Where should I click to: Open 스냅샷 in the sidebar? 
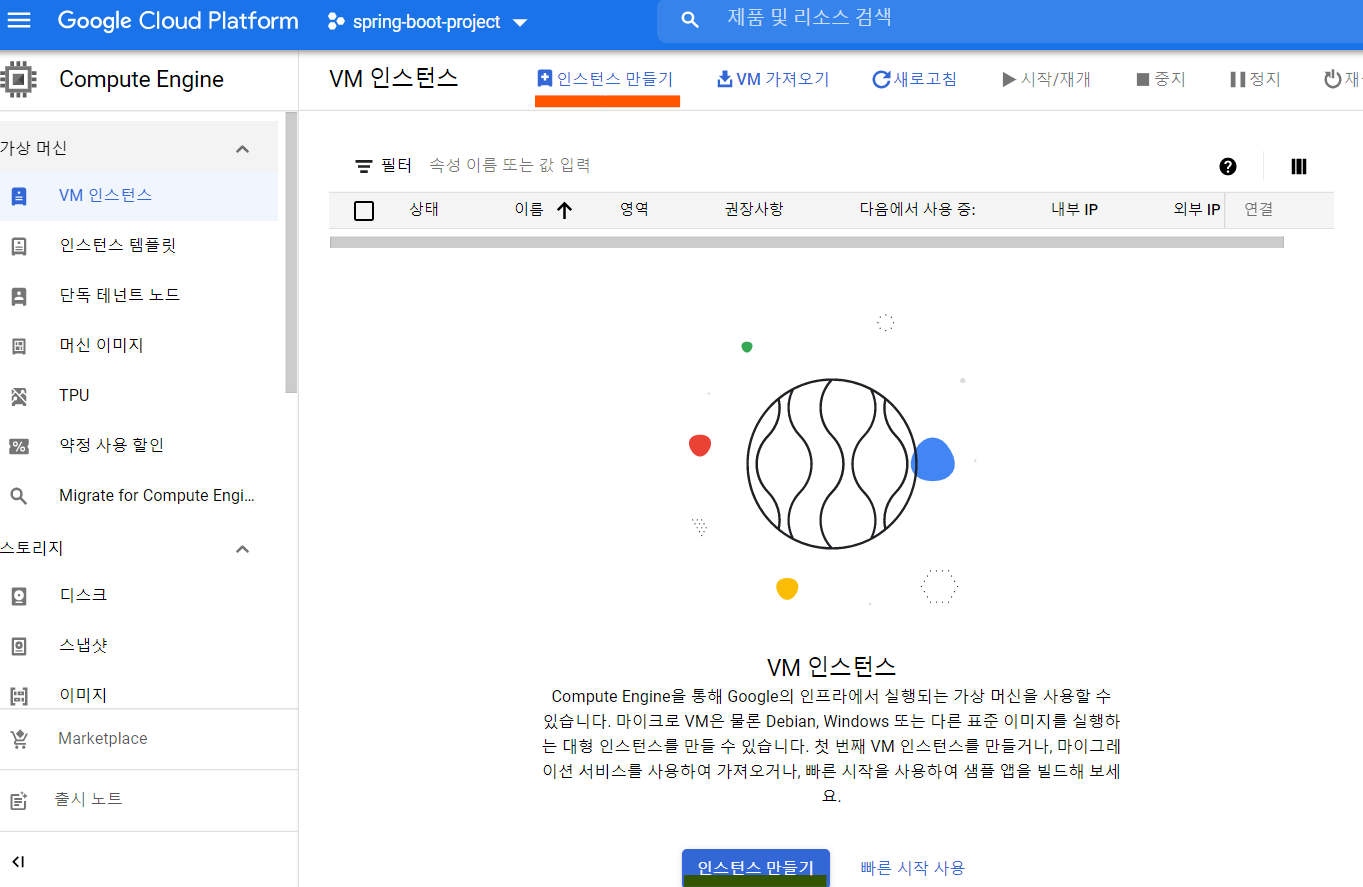click(139, 646)
